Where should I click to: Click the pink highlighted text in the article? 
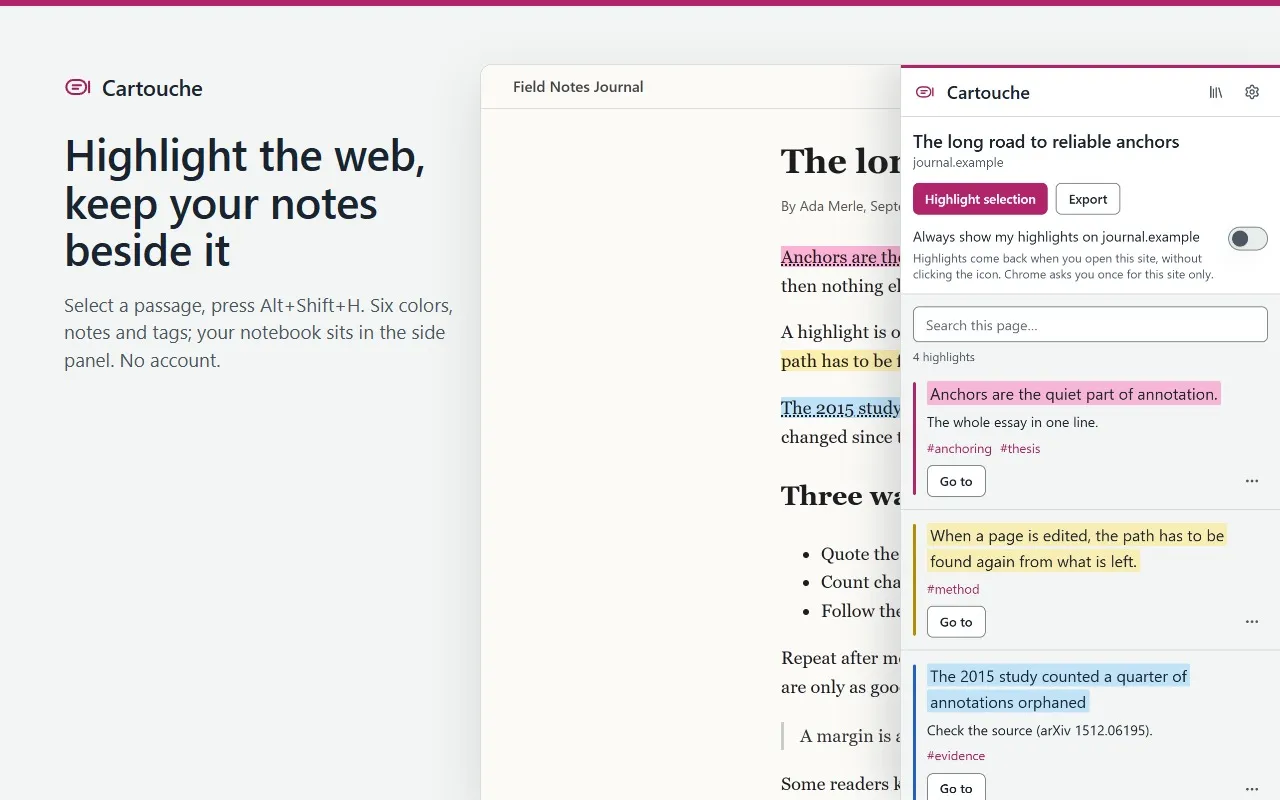841,257
